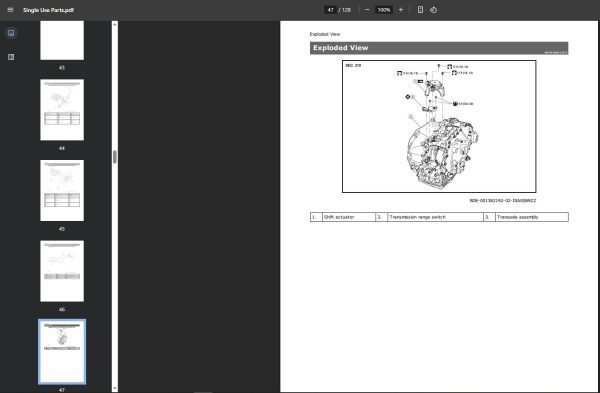Viewport: 600px width, 393px height.
Task: Zoom in using the plus icon
Action: (x=401, y=10)
